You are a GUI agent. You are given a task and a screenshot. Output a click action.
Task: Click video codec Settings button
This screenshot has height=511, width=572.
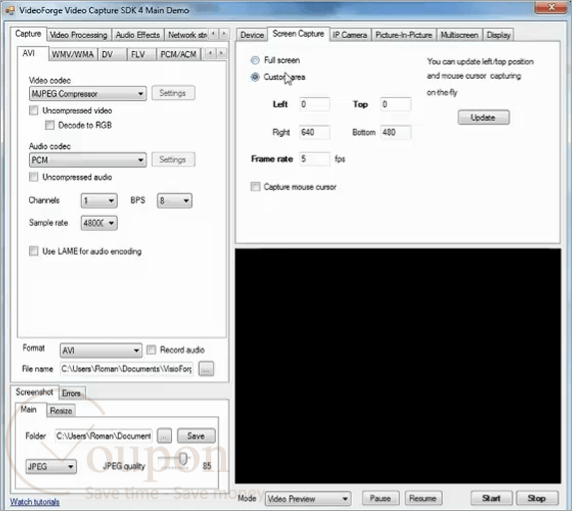pyautogui.click(x=173, y=93)
